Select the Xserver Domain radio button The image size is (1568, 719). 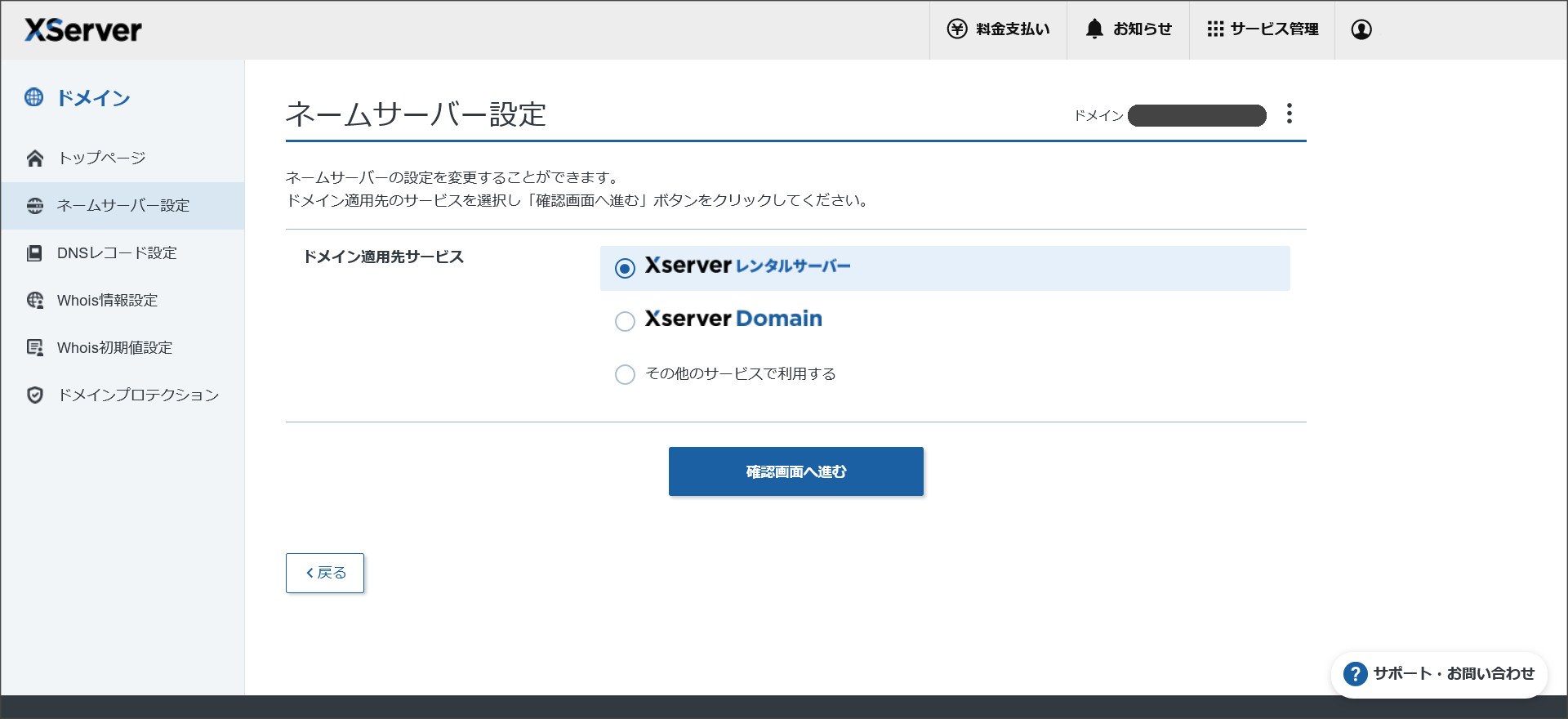(x=625, y=321)
